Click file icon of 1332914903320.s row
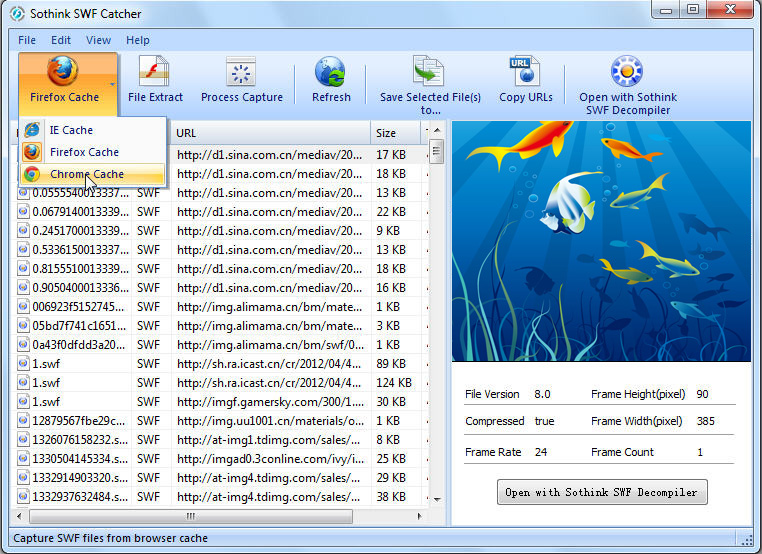 tap(23, 478)
